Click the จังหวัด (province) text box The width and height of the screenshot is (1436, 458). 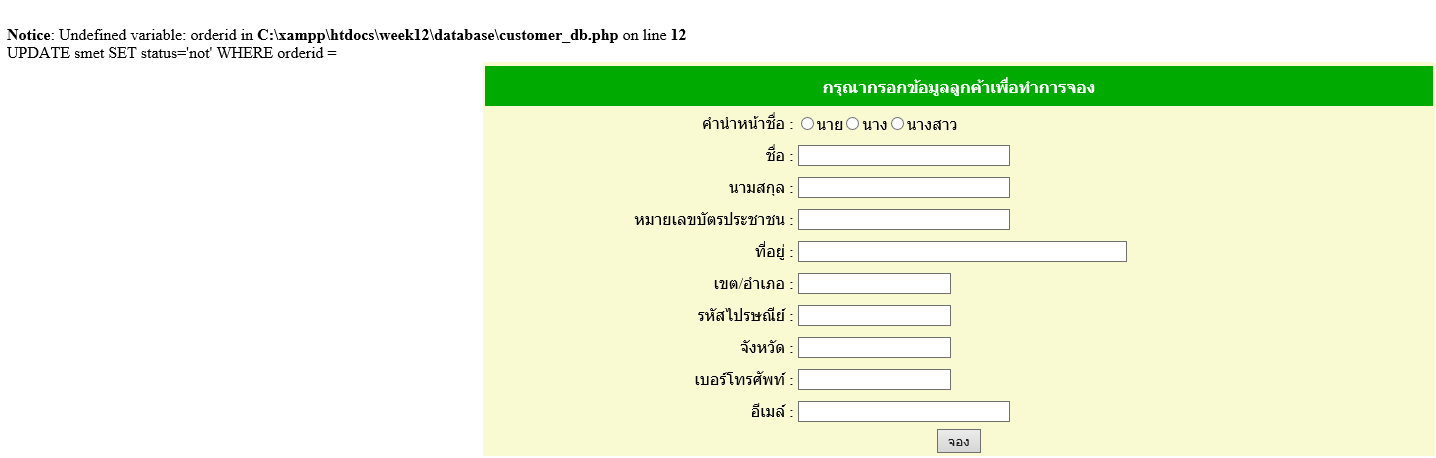coord(874,348)
